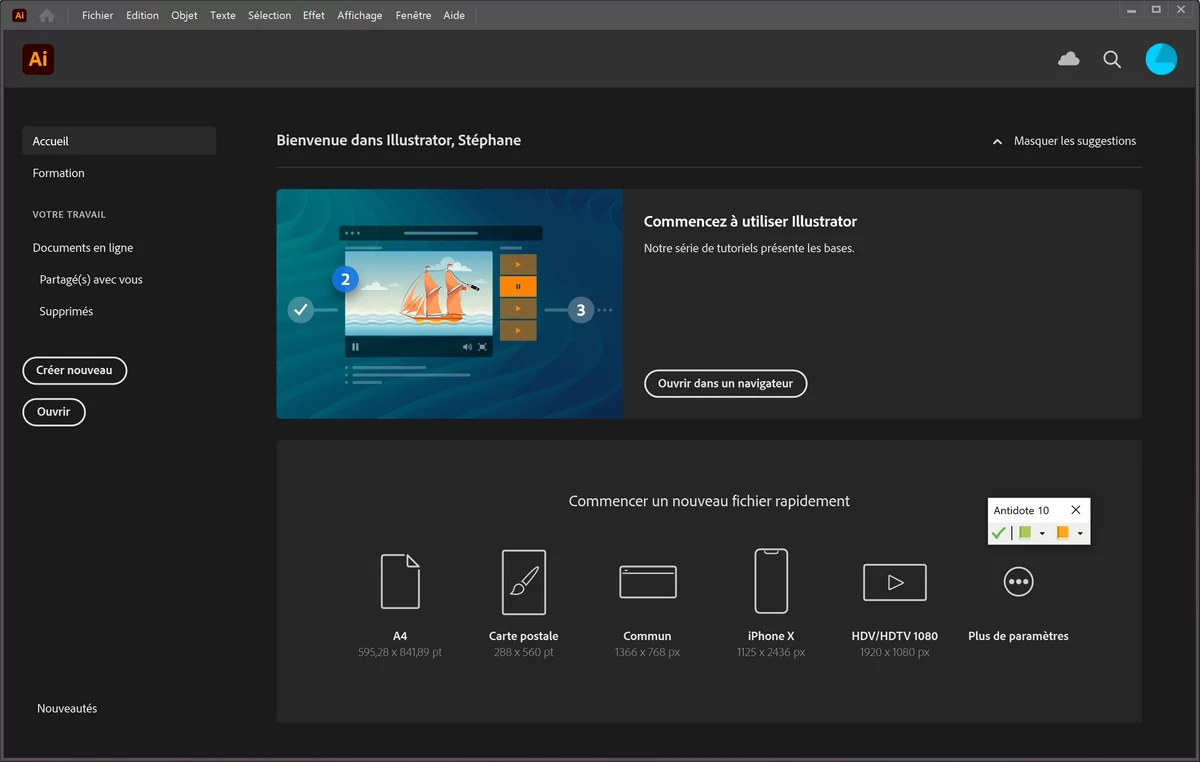Click the small Ai icon in title bar
1200x762 pixels.
(x=19, y=15)
